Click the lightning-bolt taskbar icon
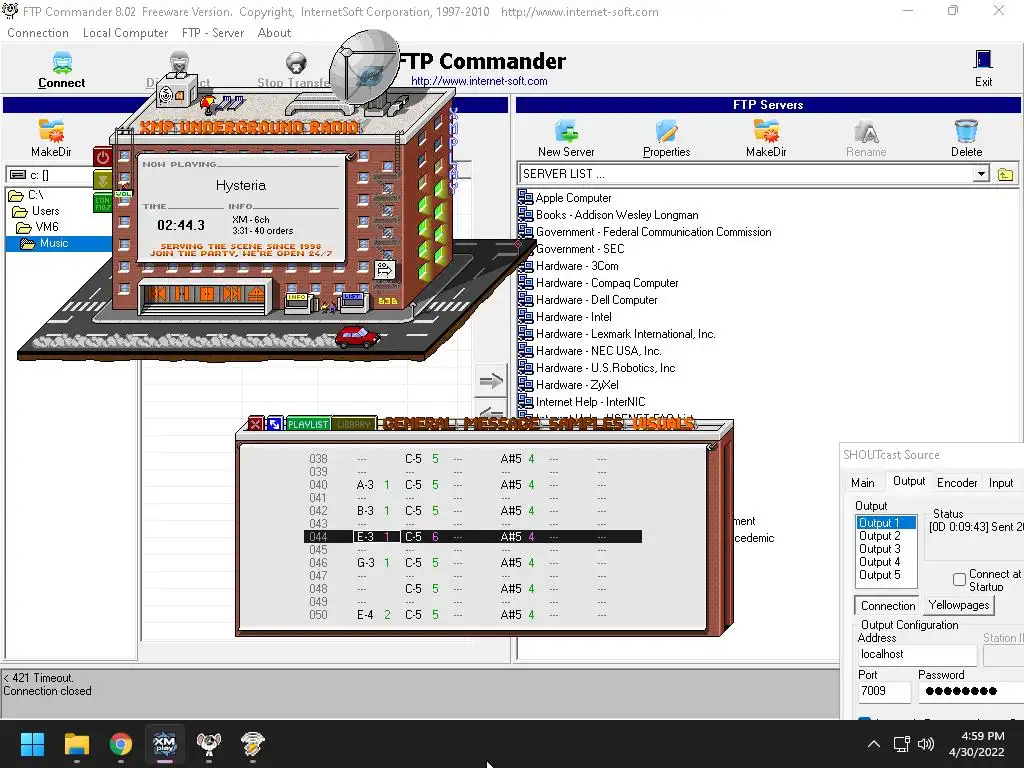 253,744
